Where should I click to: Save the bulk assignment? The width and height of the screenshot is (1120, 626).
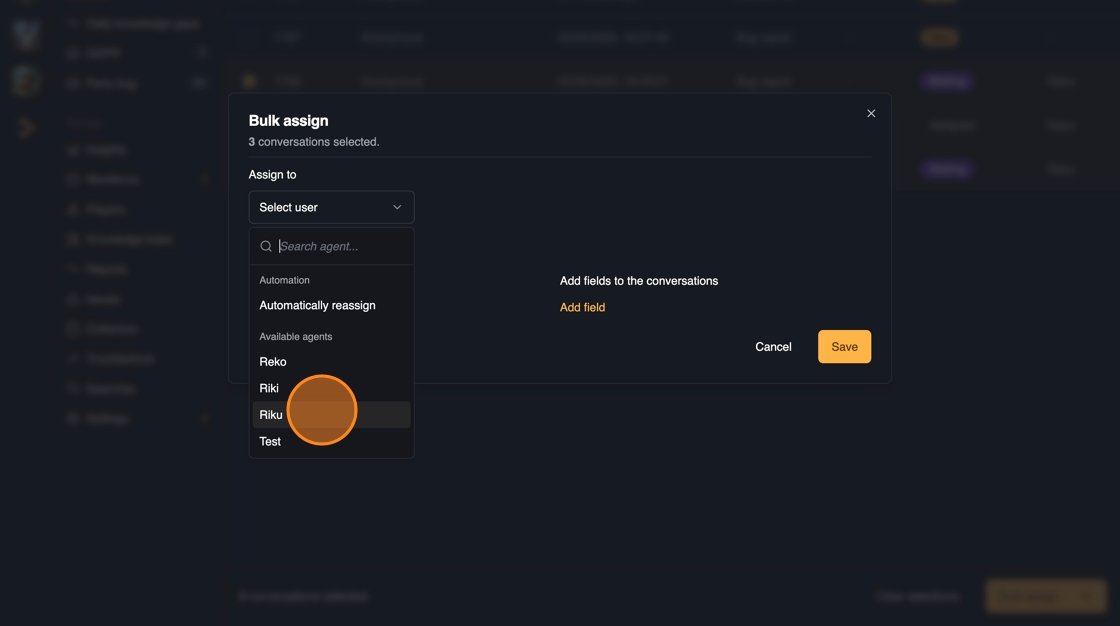[x=844, y=347]
